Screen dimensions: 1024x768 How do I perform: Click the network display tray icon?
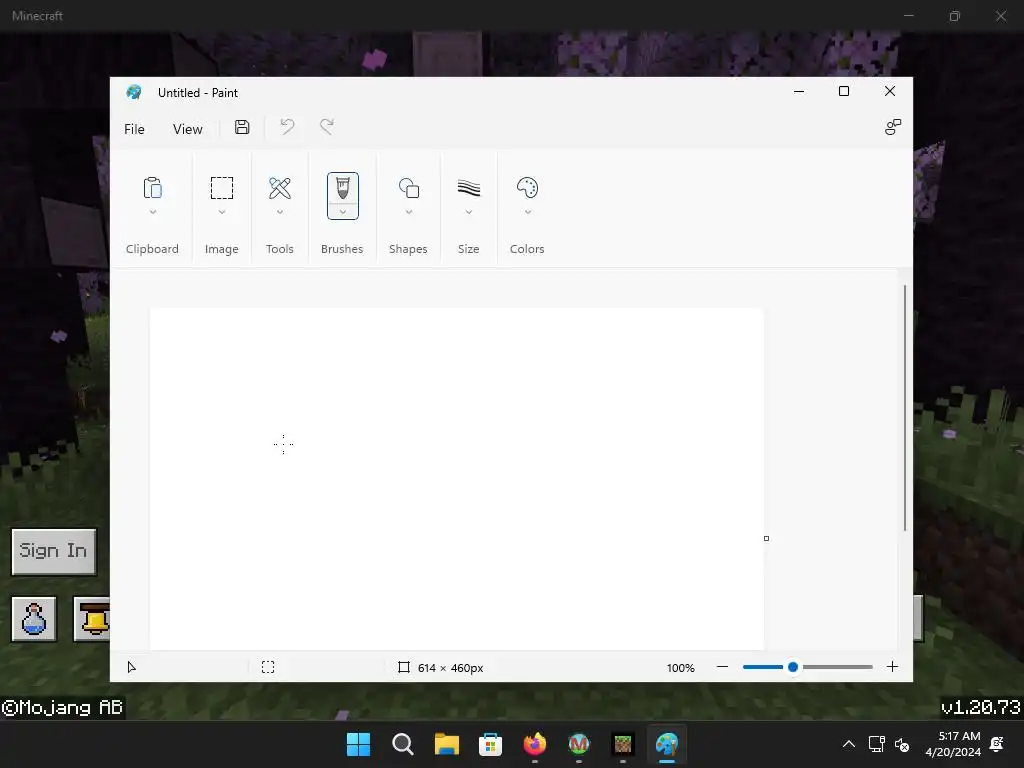[876, 744]
